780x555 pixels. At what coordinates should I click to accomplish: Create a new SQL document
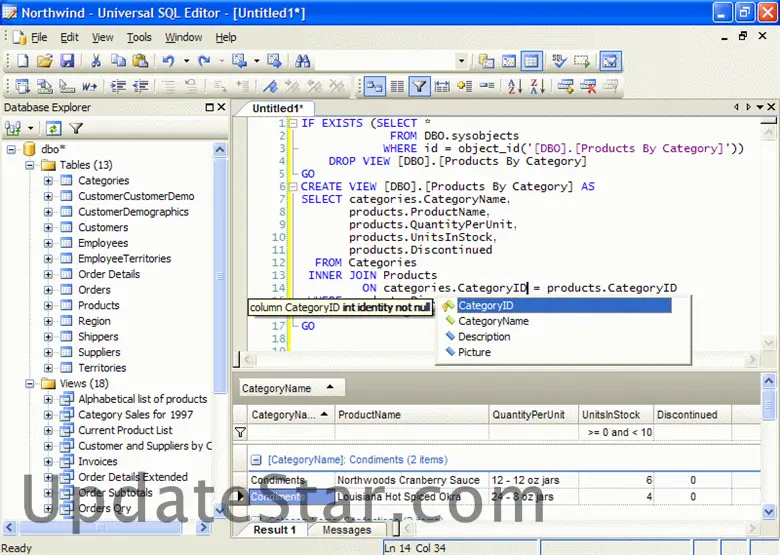tap(23, 61)
